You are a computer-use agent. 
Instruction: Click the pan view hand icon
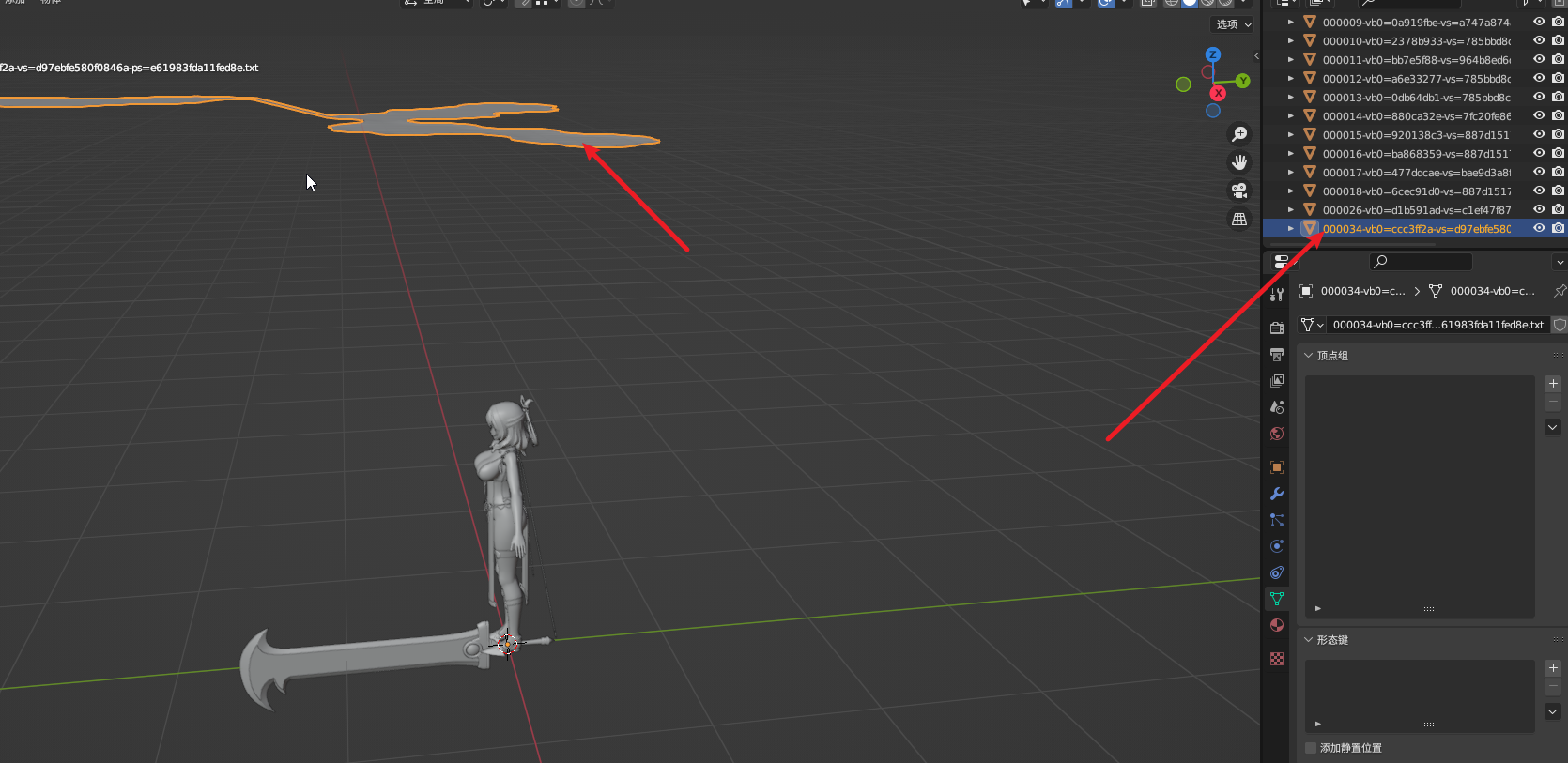coord(1239,162)
